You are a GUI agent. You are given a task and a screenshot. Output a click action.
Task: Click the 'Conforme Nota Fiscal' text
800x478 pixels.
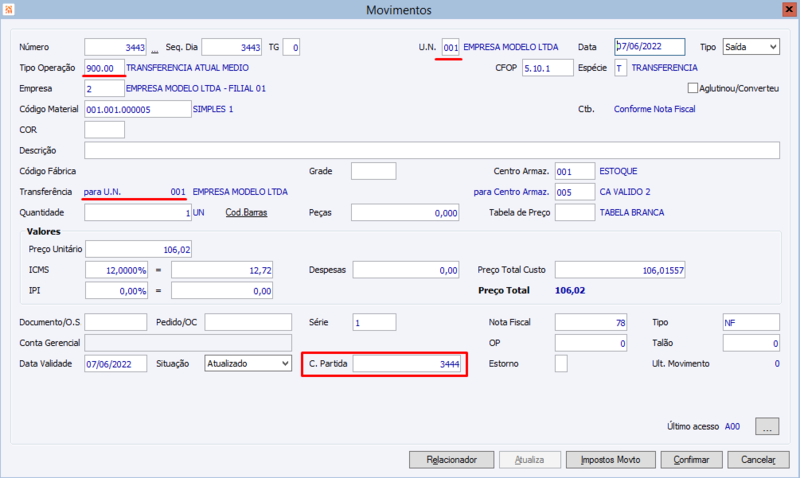pos(655,109)
